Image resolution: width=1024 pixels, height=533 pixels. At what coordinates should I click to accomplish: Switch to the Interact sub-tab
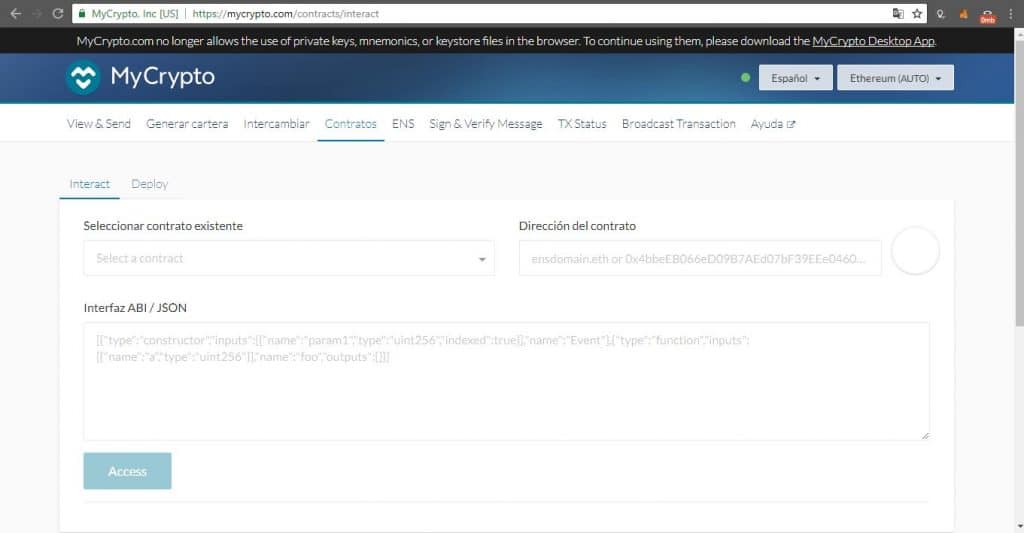point(89,184)
